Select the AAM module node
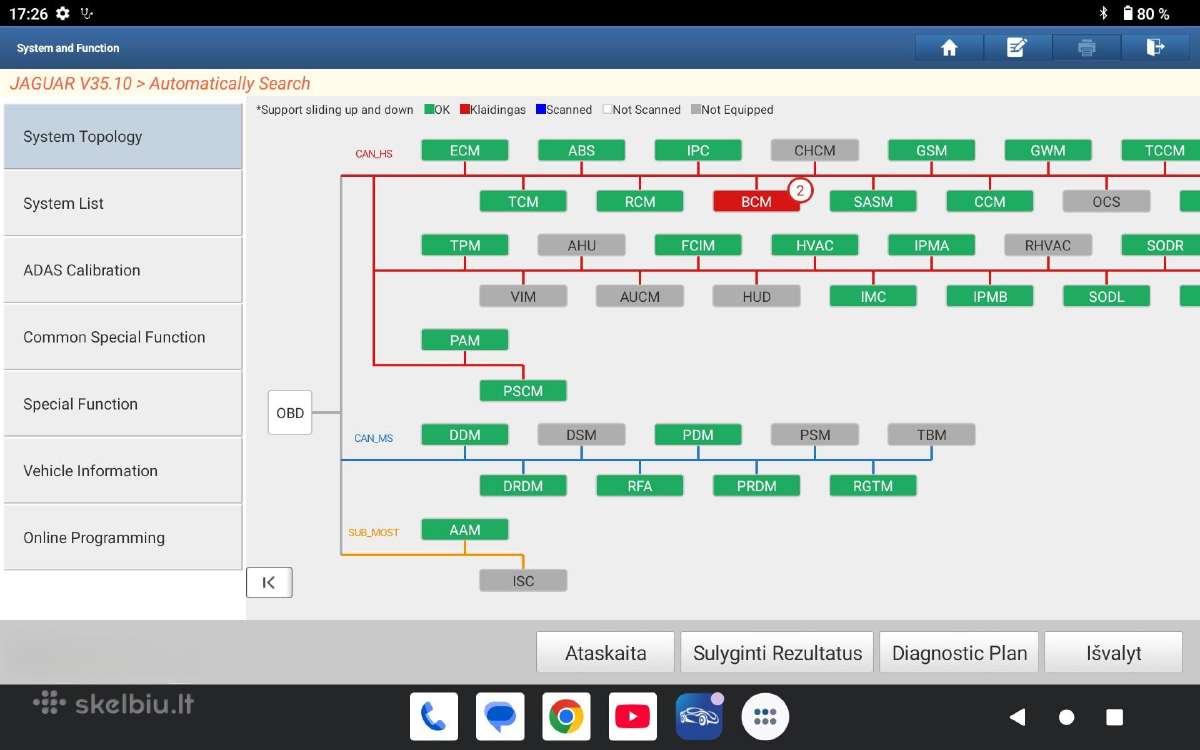1200x750 pixels. pyautogui.click(x=465, y=530)
